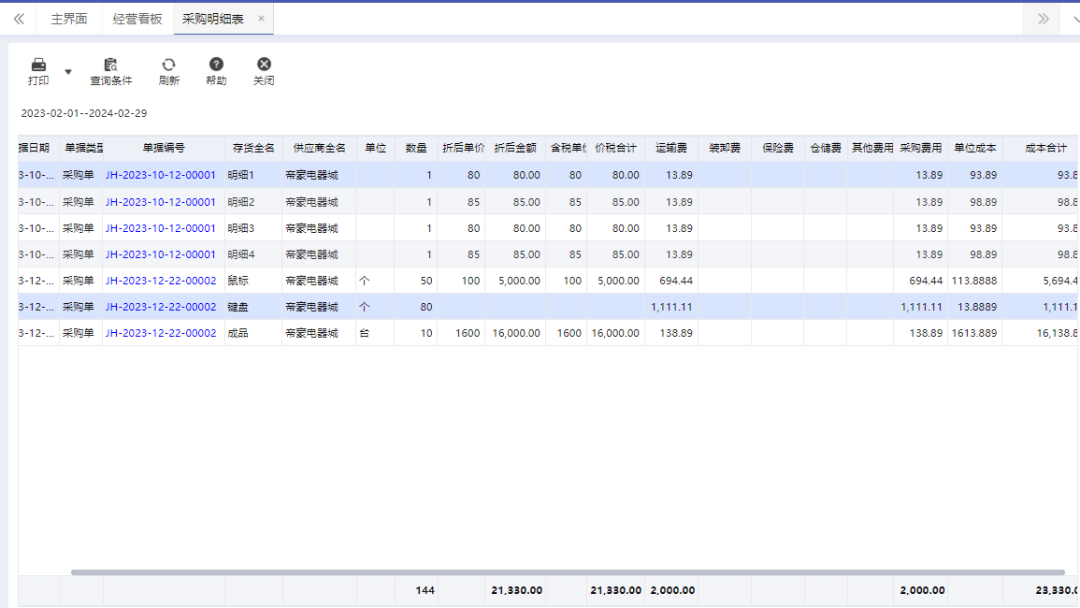Click the right double-chevron tab scroll icon
Screen dimensions: 1080x608
(x=1043, y=19)
